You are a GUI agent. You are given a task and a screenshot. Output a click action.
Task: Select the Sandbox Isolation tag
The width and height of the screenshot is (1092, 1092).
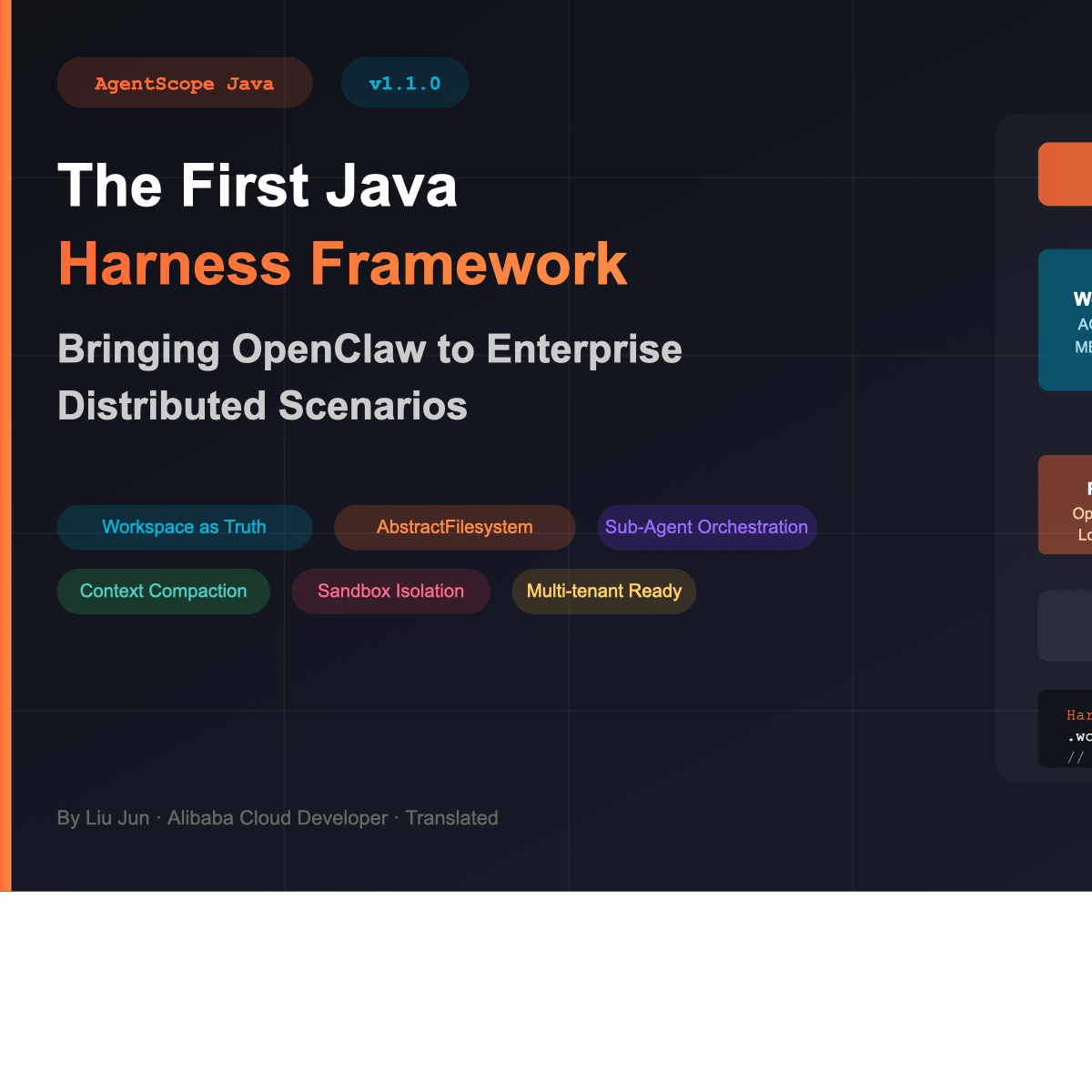tap(391, 591)
